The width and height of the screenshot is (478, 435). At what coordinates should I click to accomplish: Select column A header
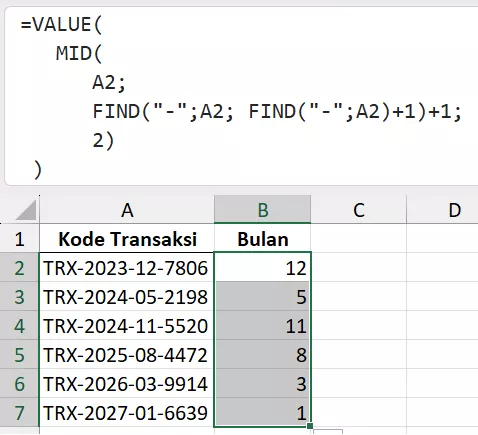(x=127, y=210)
